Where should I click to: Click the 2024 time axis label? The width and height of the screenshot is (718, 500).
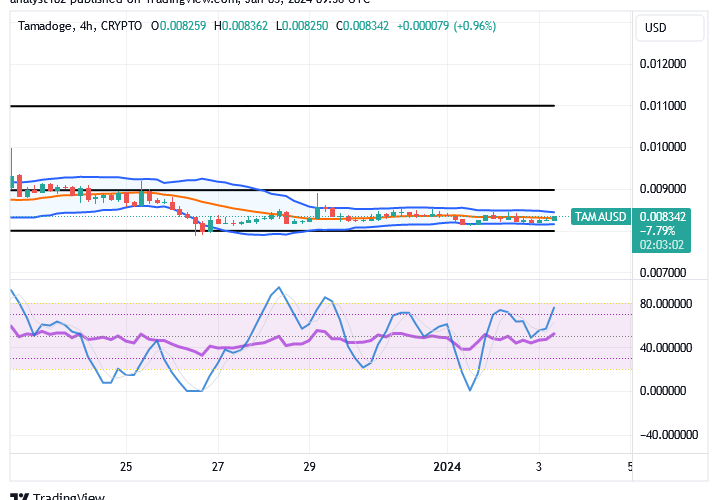coord(447,467)
